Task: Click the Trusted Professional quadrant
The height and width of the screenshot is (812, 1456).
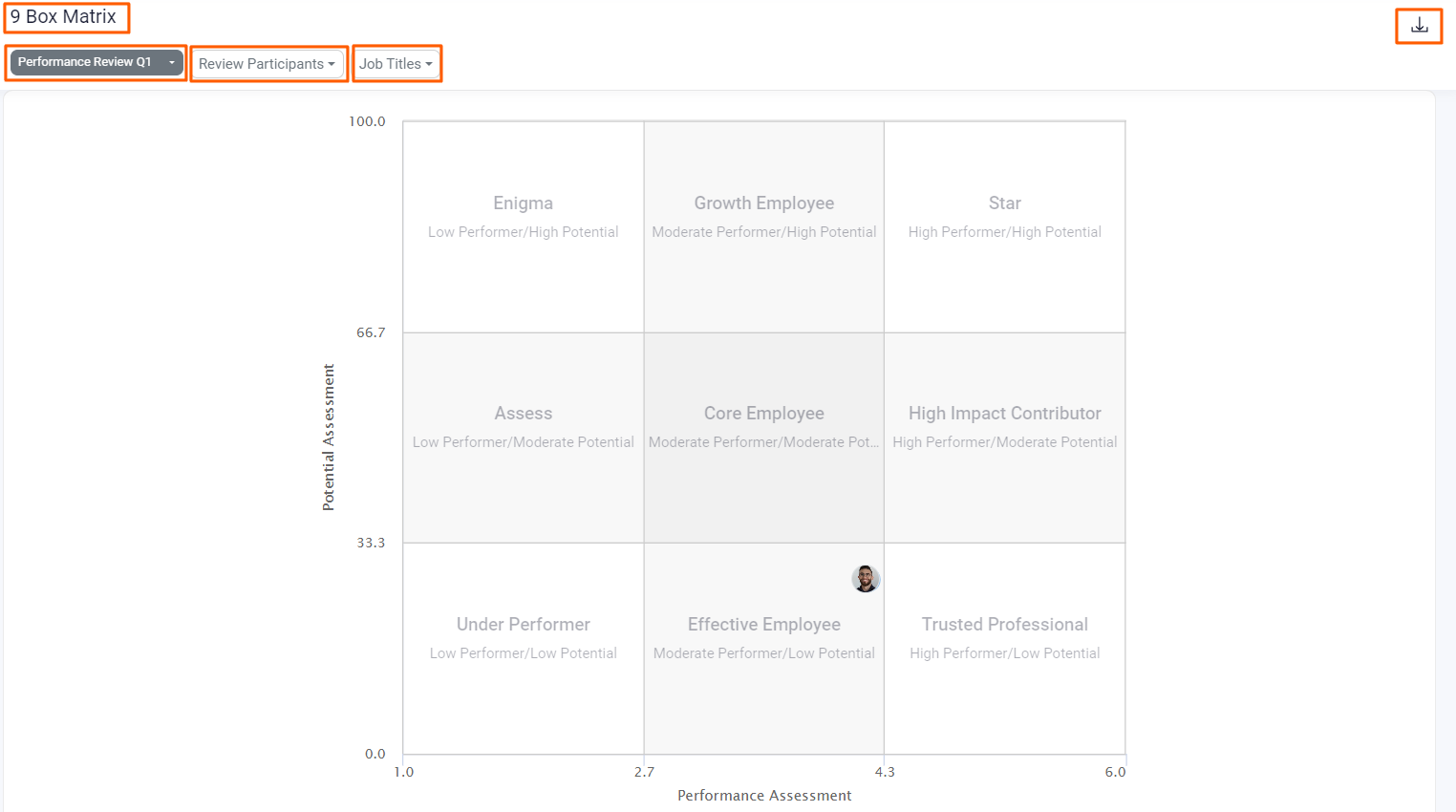Action: click(x=1004, y=645)
